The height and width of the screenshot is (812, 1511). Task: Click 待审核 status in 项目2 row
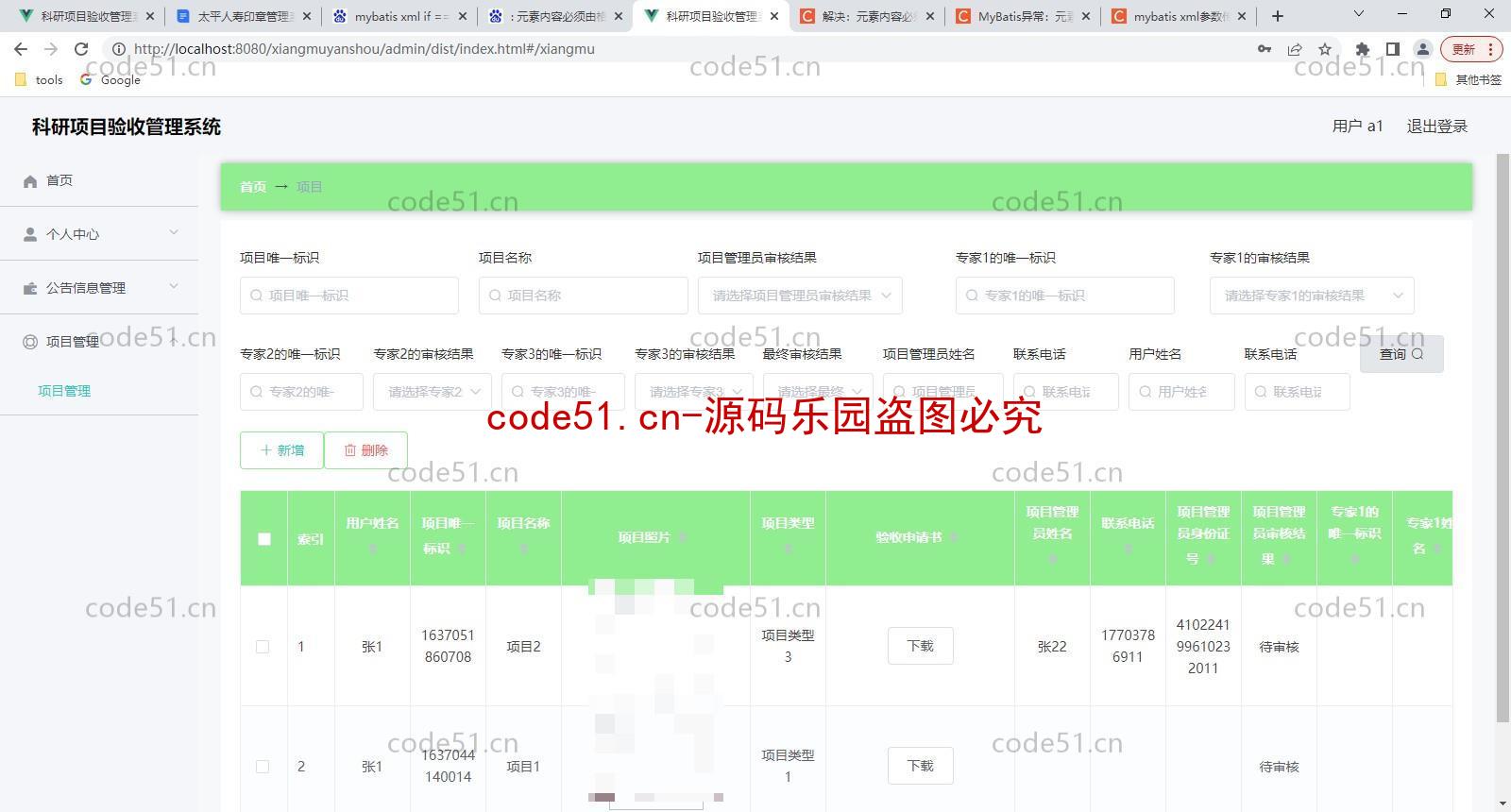pyautogui.click(x=1279, y=647)
